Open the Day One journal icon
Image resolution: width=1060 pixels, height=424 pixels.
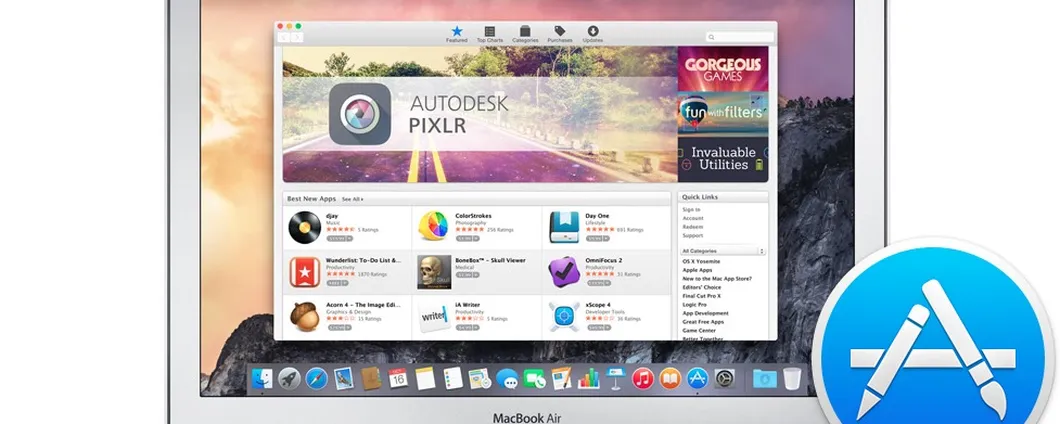point(564,227)
